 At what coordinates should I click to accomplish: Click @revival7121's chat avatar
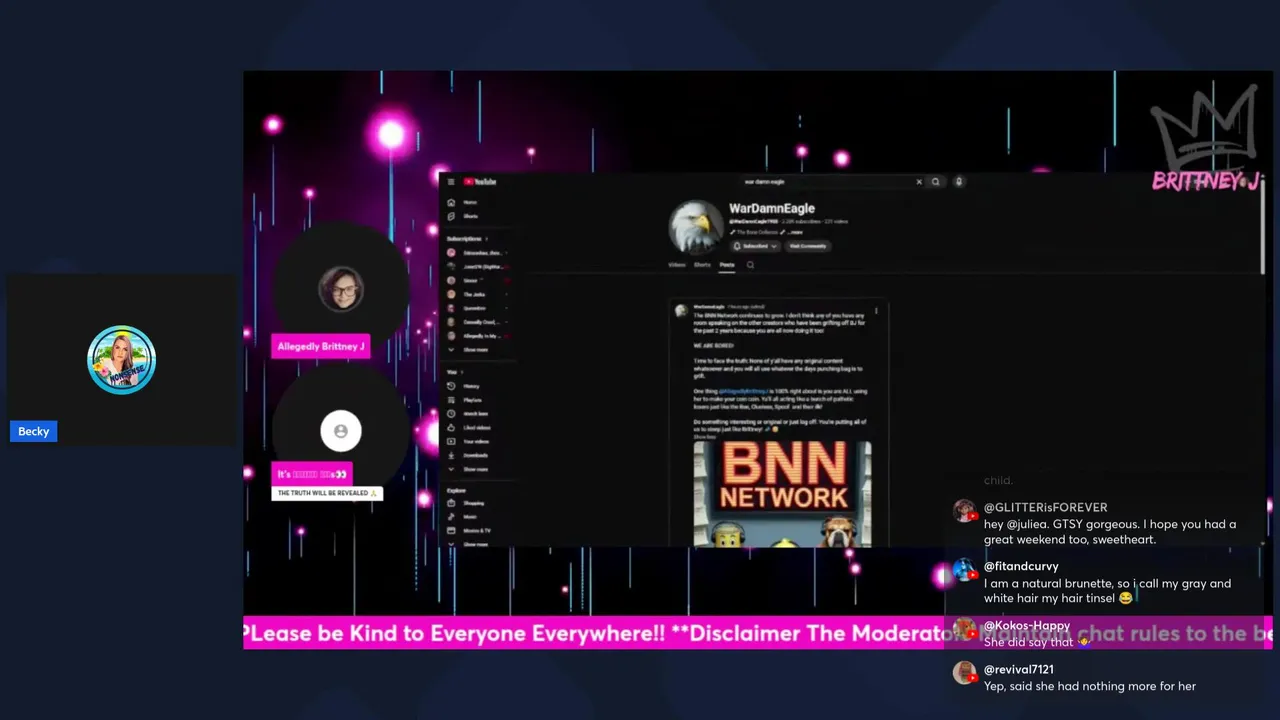(x=965, y=673)
